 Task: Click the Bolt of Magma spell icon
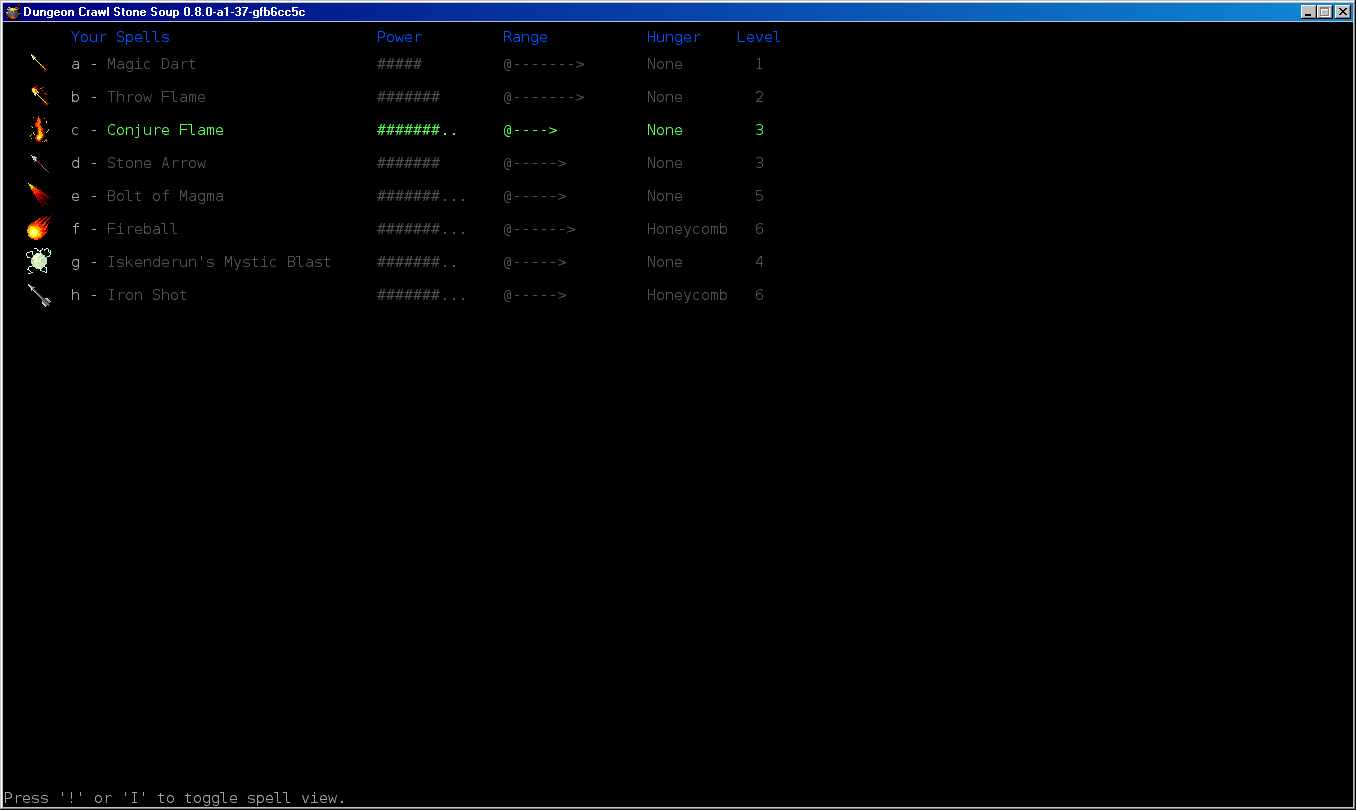point(39,195)
